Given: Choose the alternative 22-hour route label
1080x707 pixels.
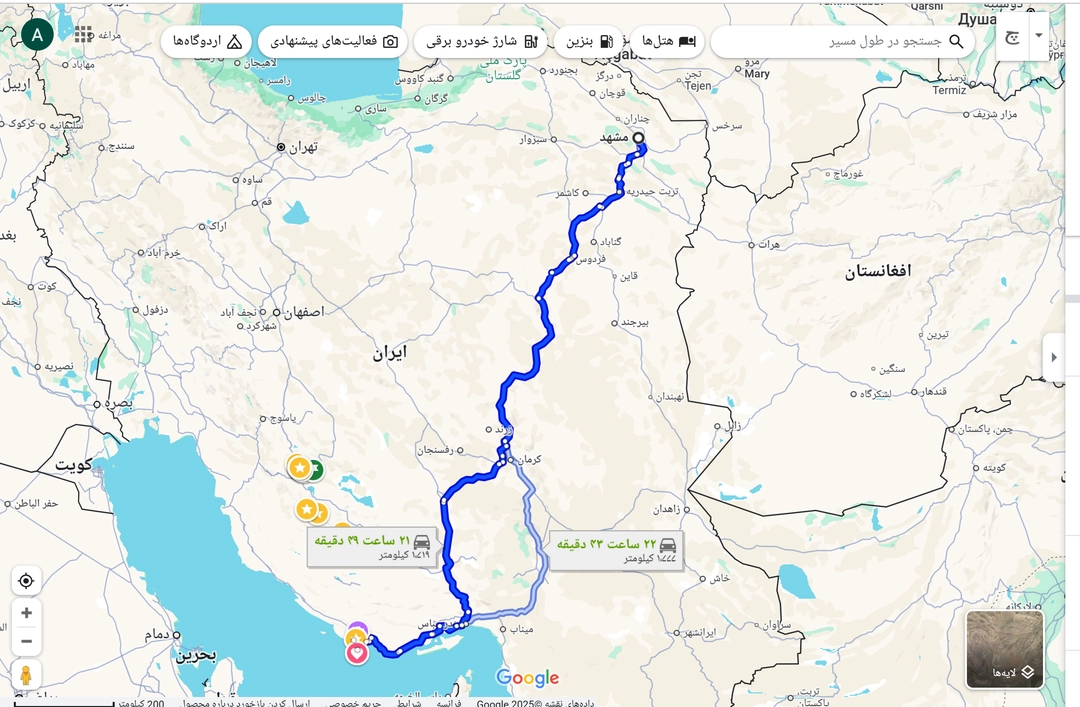Looking at the screenshot, I should 616,551.
